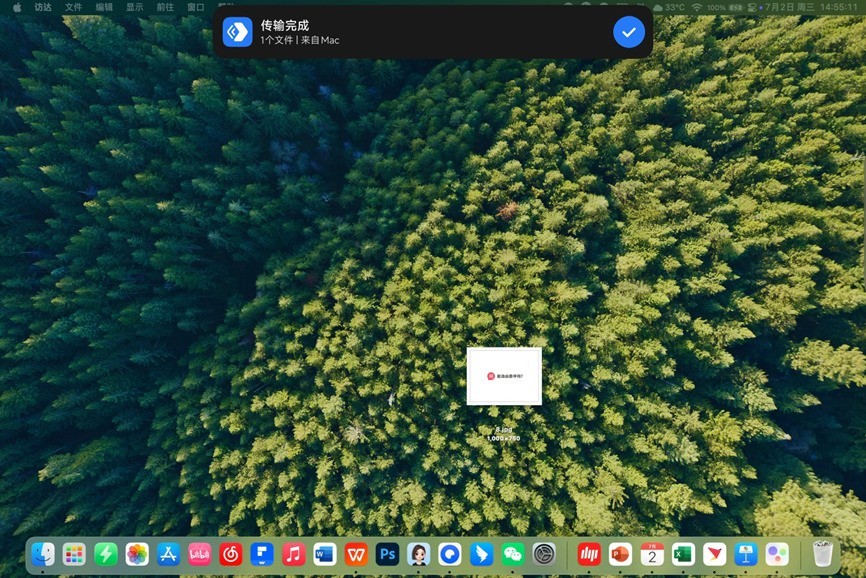
Task: Open WeChat from the Dock
Action: click(x=511, y=552)
